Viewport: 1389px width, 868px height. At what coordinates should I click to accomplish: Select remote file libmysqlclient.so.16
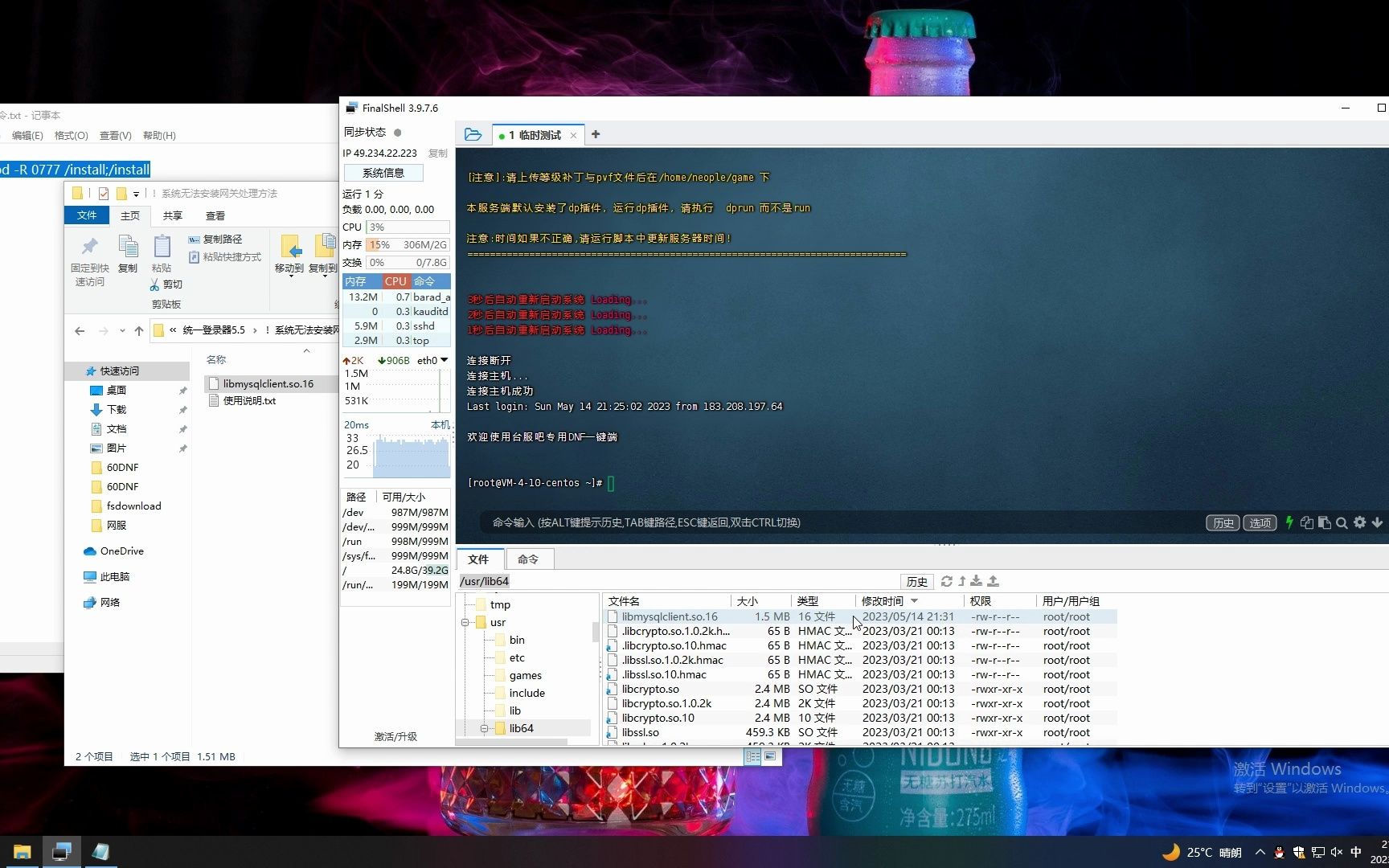(x=860, y=616)
